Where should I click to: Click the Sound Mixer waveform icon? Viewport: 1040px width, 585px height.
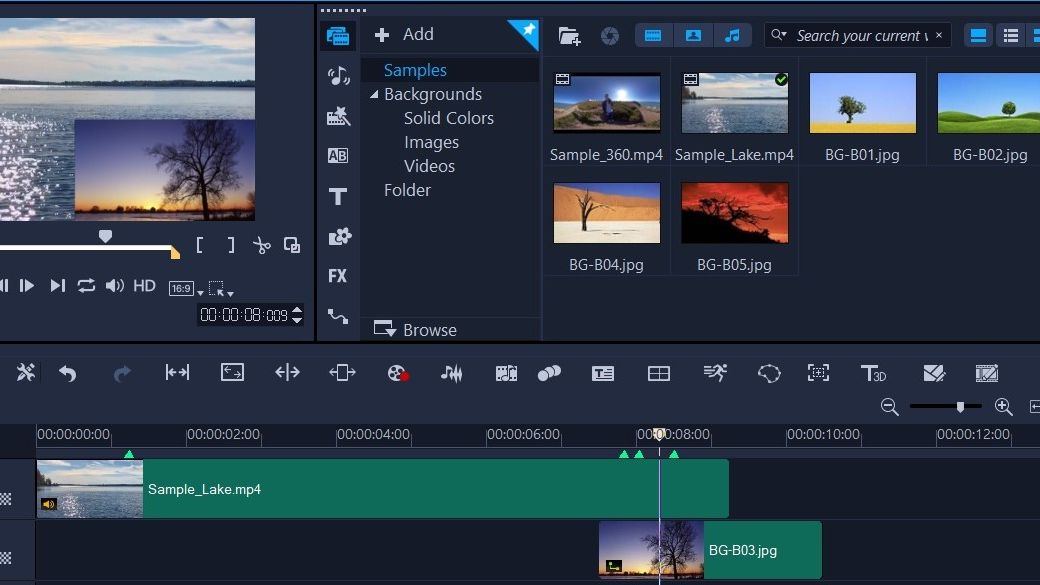(452, 373)
